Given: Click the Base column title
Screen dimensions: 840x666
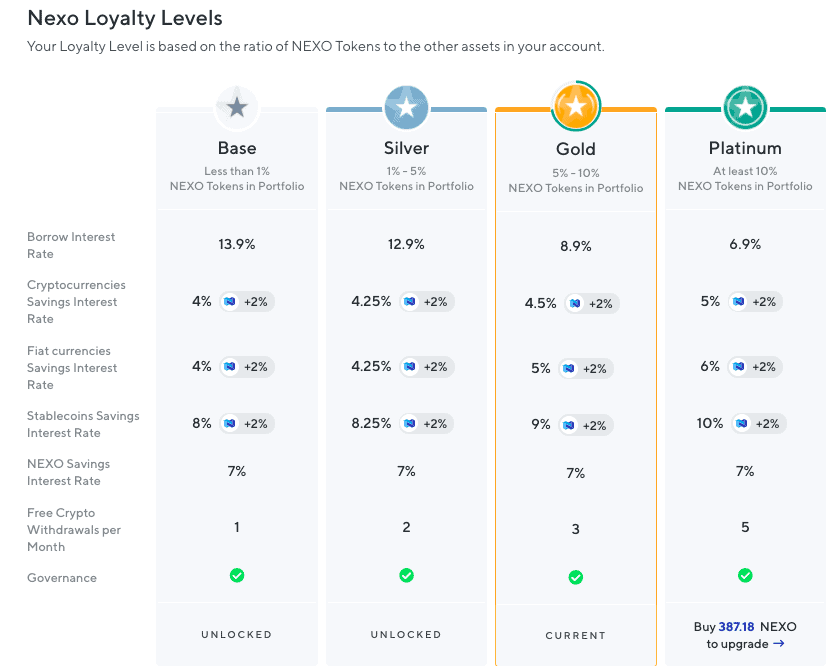Looking at the screenshot, I should pos(237,148).
